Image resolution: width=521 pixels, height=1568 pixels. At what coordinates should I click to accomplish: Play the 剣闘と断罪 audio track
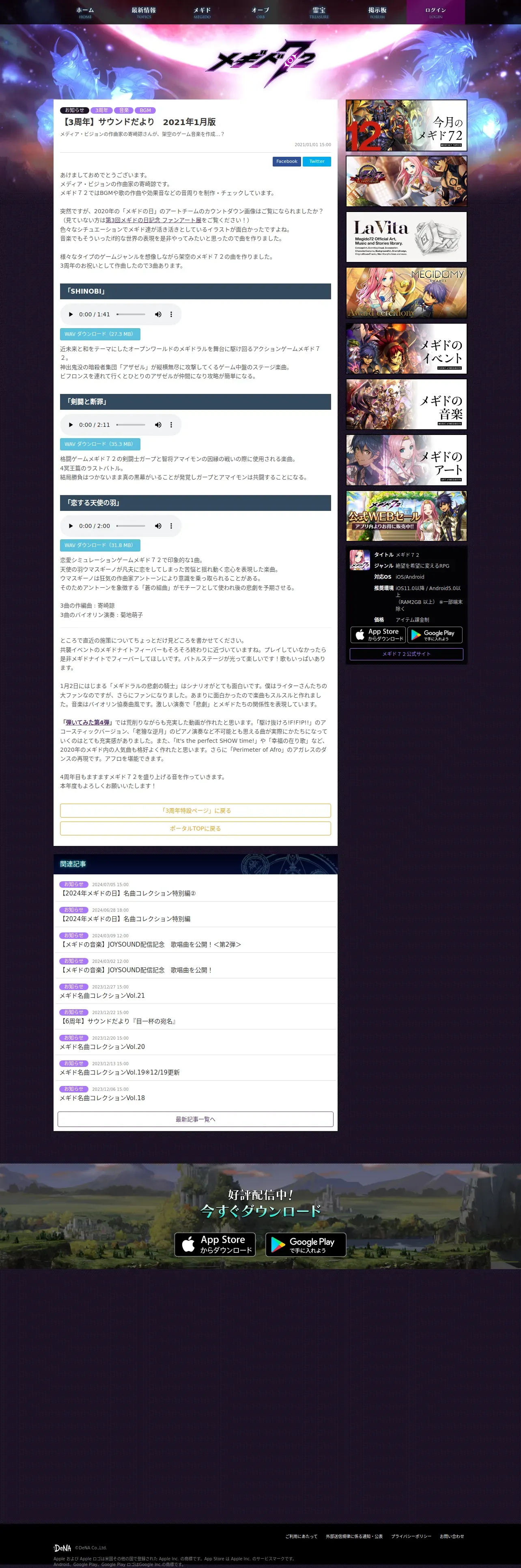pyautogui.click(x=71, y=425)
